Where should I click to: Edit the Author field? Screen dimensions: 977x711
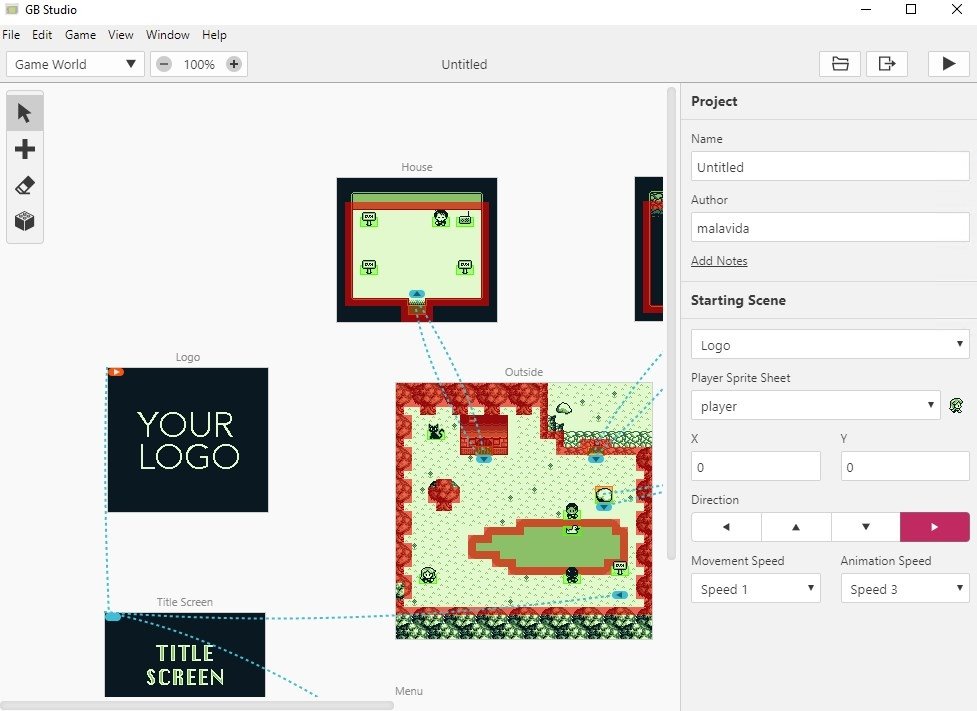coord(830,228)
